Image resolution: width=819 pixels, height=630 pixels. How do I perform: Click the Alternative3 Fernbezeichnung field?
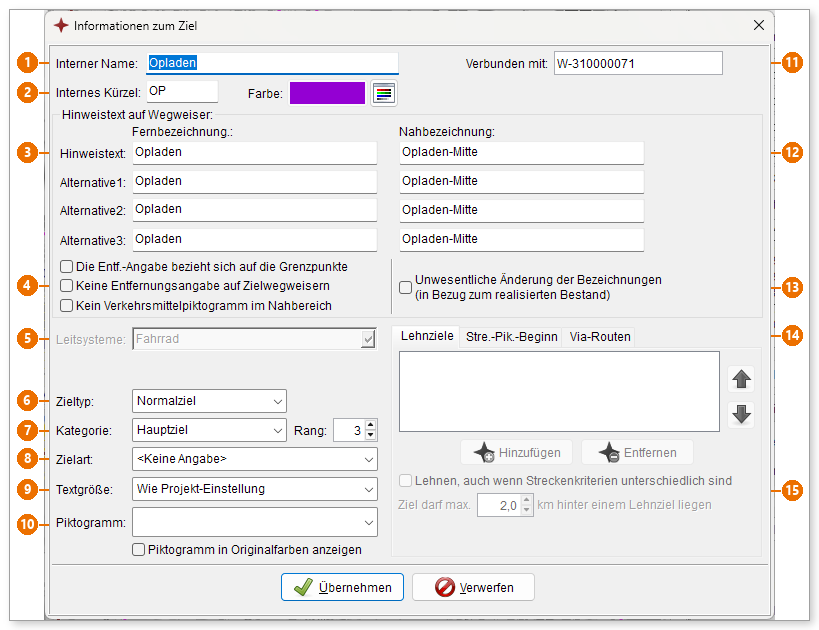254,240
